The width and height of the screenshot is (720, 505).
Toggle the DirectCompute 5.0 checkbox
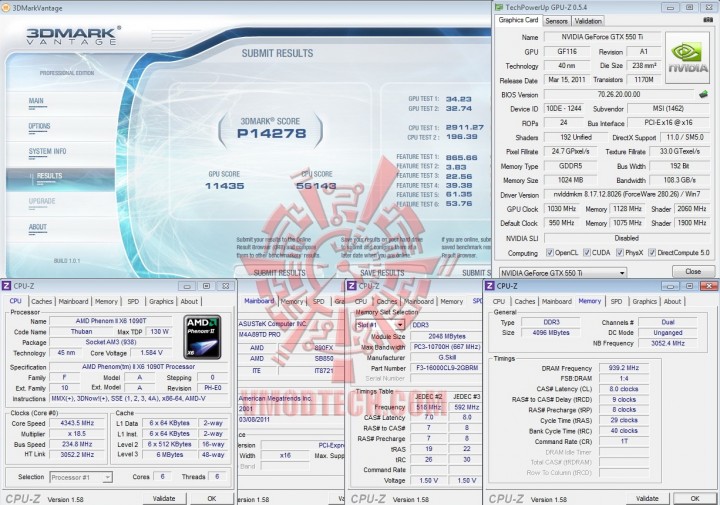coord(652,252)
